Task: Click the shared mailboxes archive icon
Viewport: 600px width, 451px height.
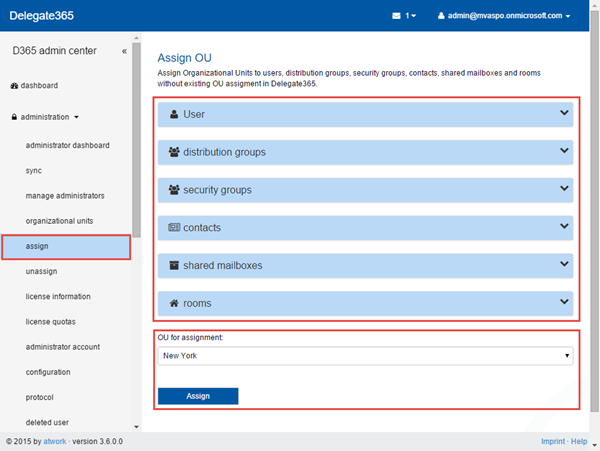Action: tap(174, 265)
